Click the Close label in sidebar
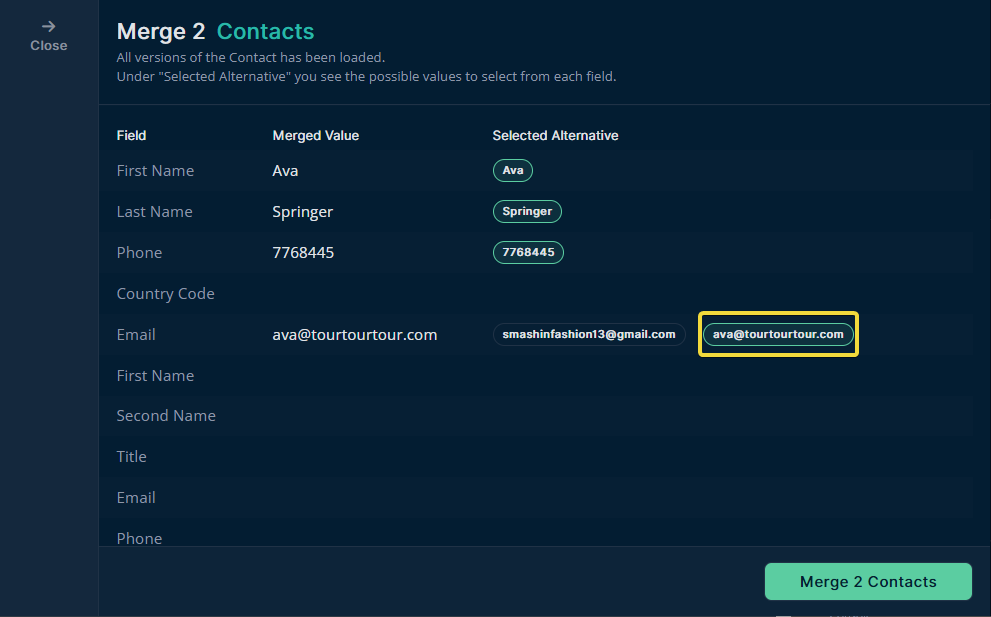This screenshot has height=617, width=991. [x=49, y=46]
